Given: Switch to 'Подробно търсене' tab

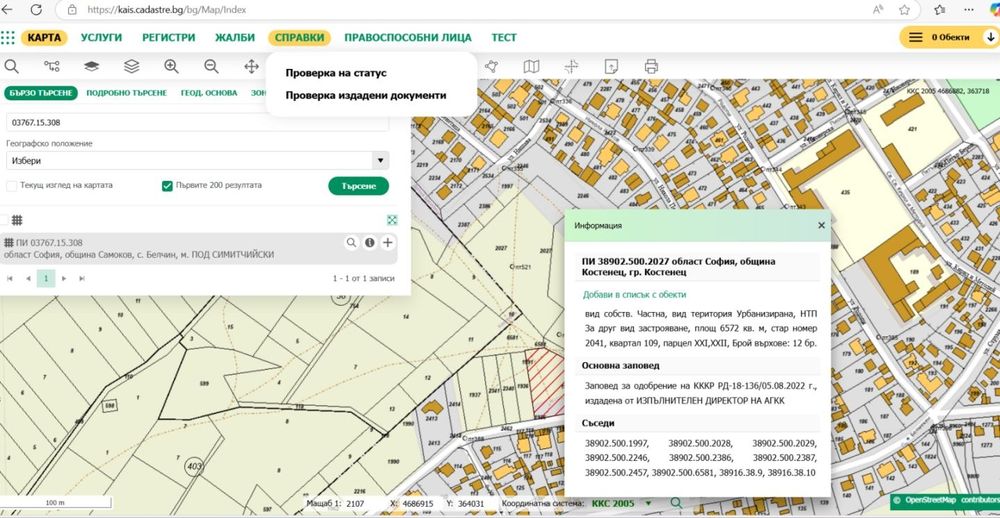Looking at the screenshot, I should (x=126, y=93).
